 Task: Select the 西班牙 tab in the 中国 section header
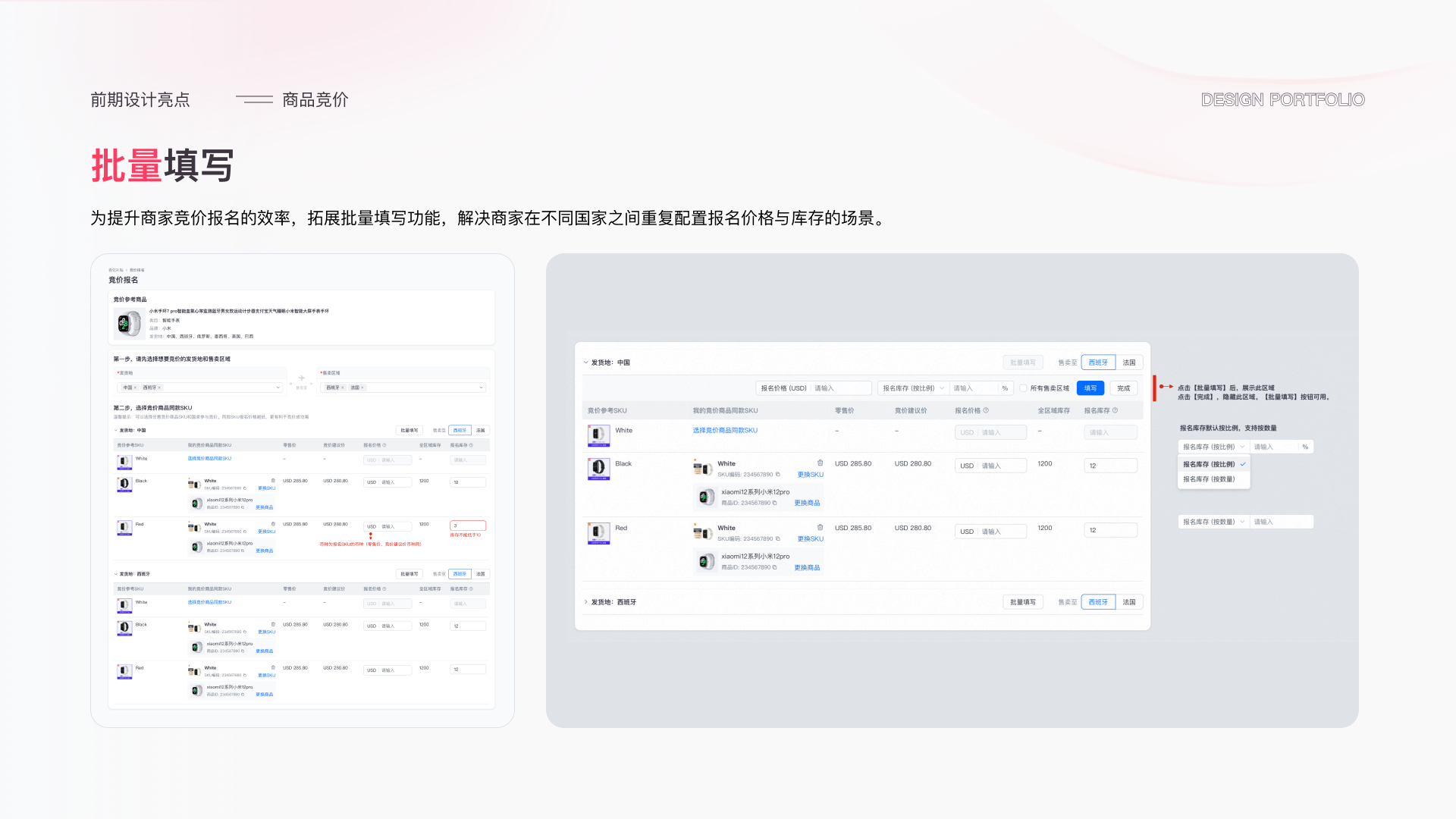tap(1098, 362)
